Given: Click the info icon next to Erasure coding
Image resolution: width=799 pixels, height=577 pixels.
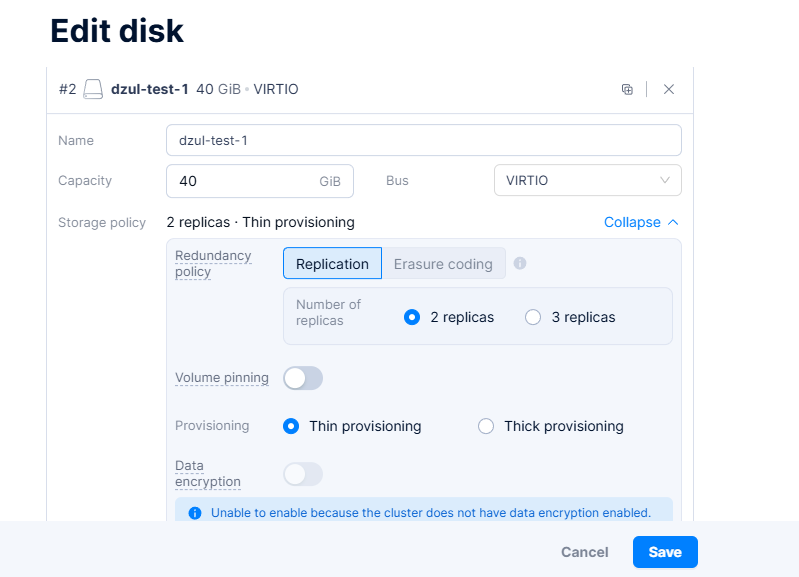Looking at the screenshot, I should (520, 264).
